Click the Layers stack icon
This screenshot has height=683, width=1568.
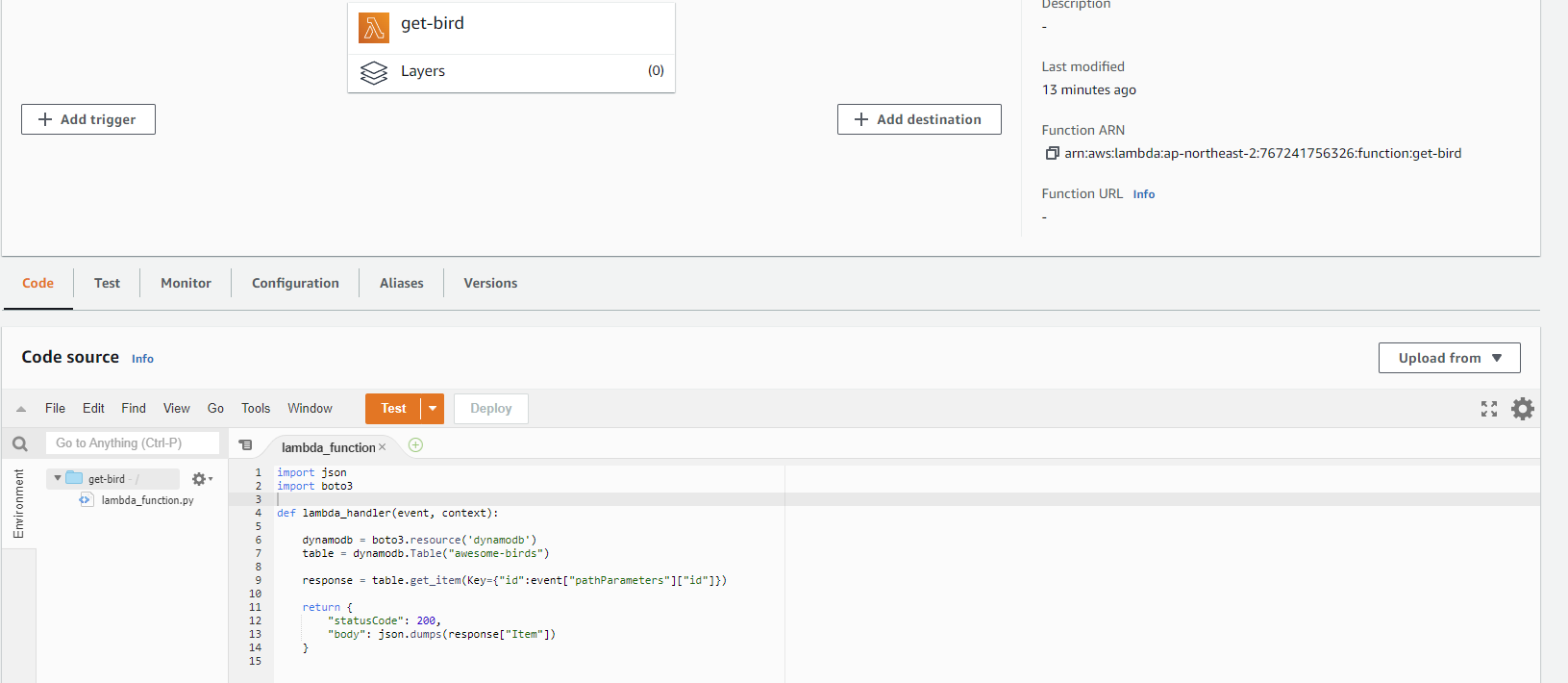(x=374, y=72)
